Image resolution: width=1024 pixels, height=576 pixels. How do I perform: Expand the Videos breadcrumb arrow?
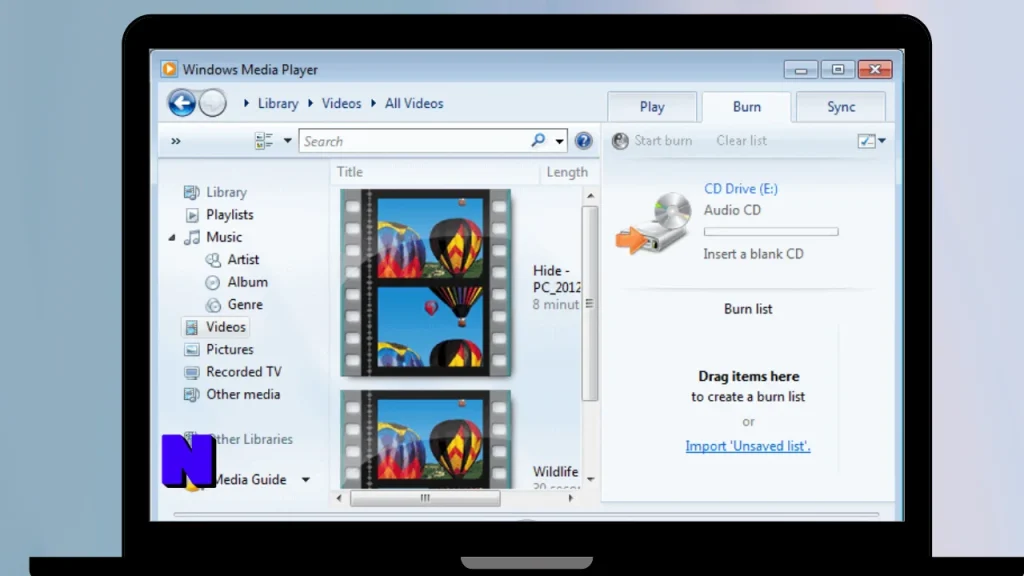(x=310, y=103)
